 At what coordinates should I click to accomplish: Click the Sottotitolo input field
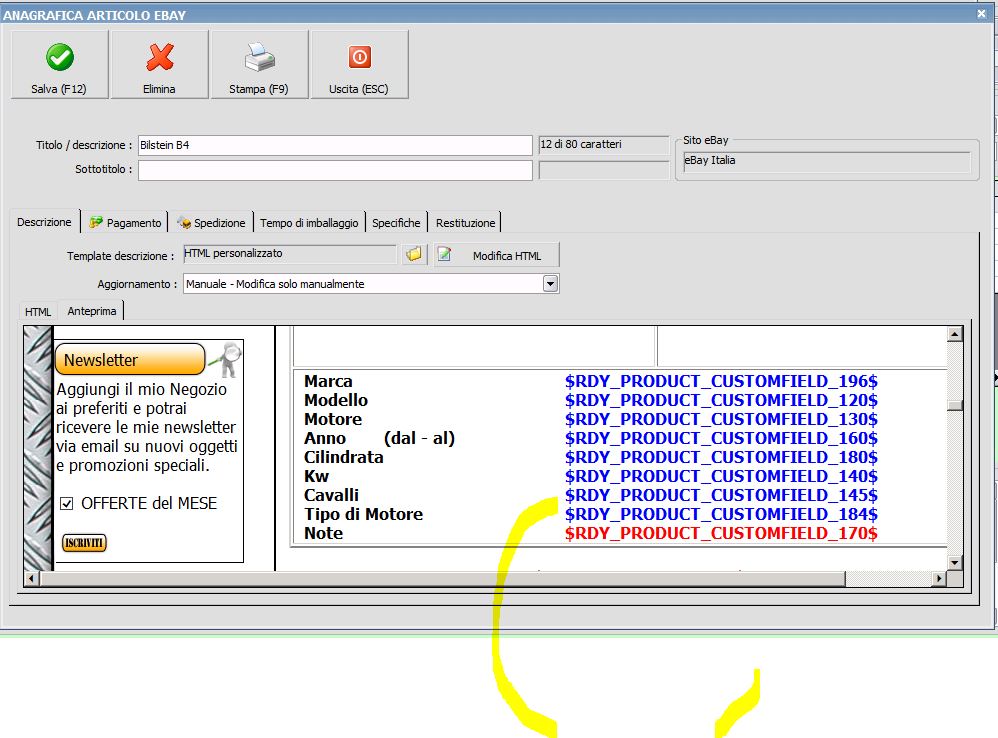pos(335,170)
